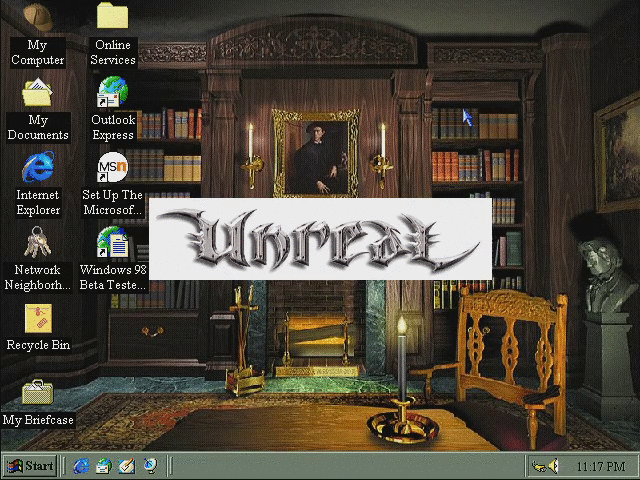This screenshot has height=480, width=640.
Task: Click the Show Desktop Quick Launch icon
Action: [x=127, y=466]
